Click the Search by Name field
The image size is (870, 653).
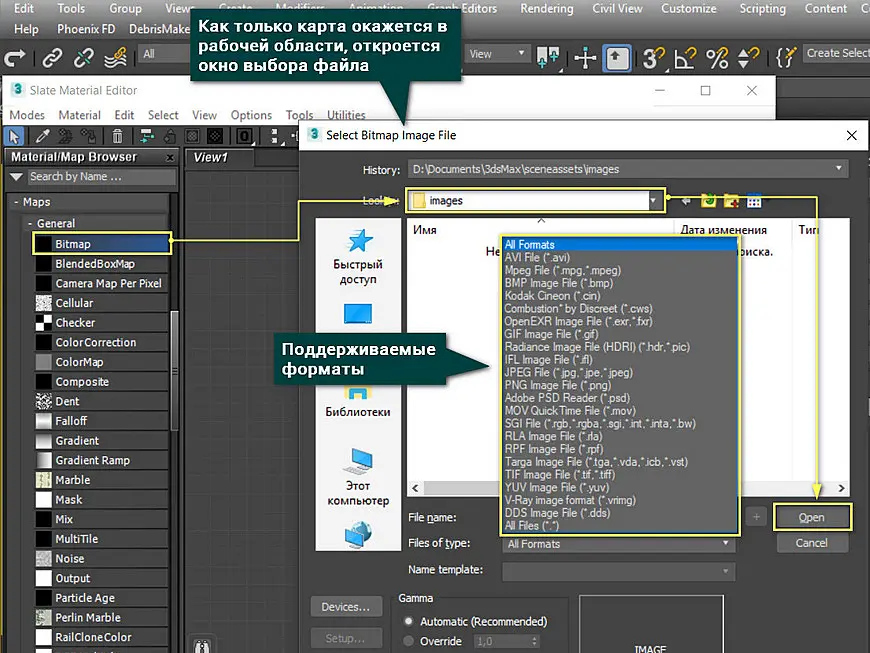coord(102,176)
